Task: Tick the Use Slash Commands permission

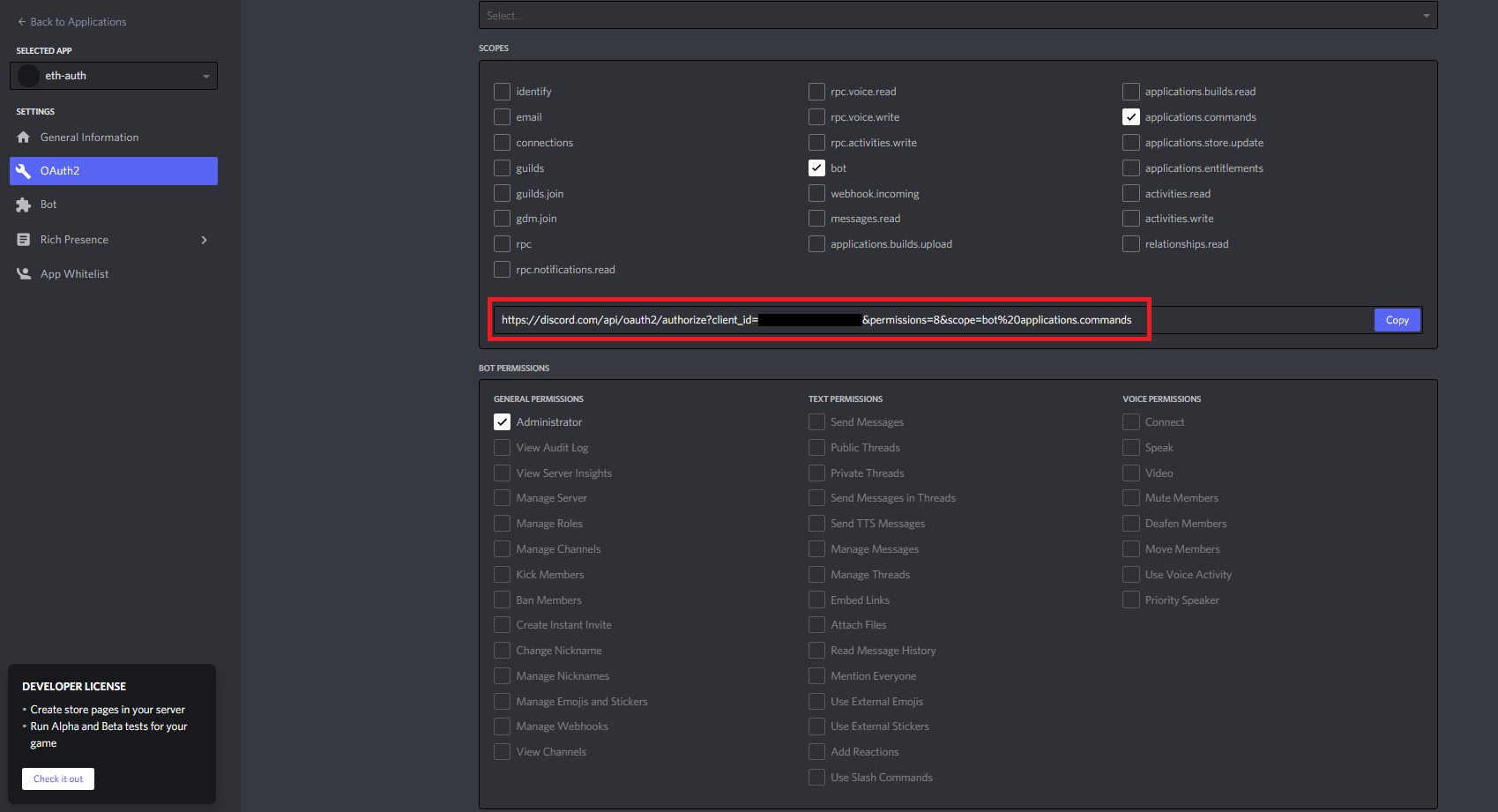Action: point(816,778)
